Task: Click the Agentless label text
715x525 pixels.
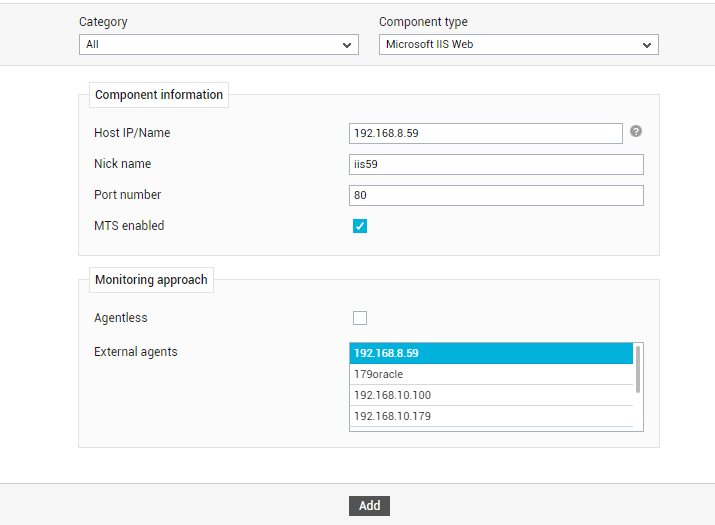Action: pyautogui.click(x=121, y=318)
